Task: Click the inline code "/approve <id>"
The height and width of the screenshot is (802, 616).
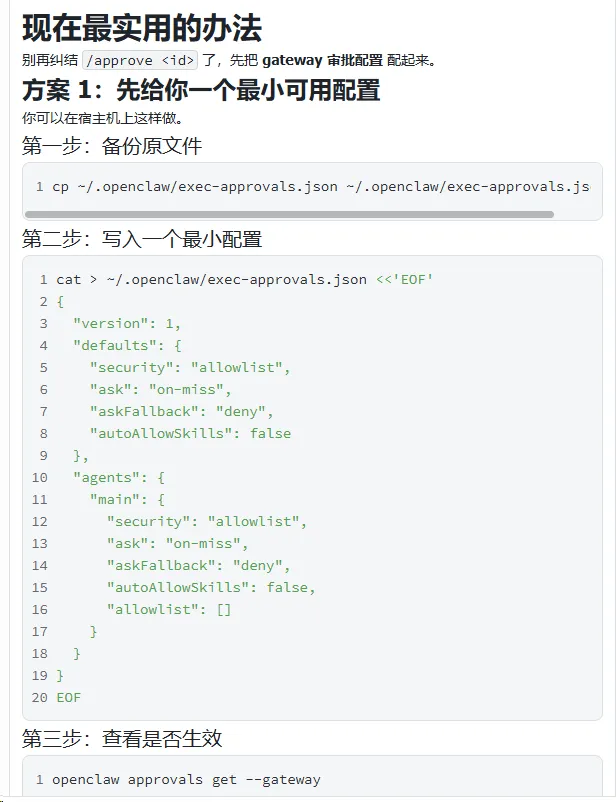Action: [x=141, y=60]
